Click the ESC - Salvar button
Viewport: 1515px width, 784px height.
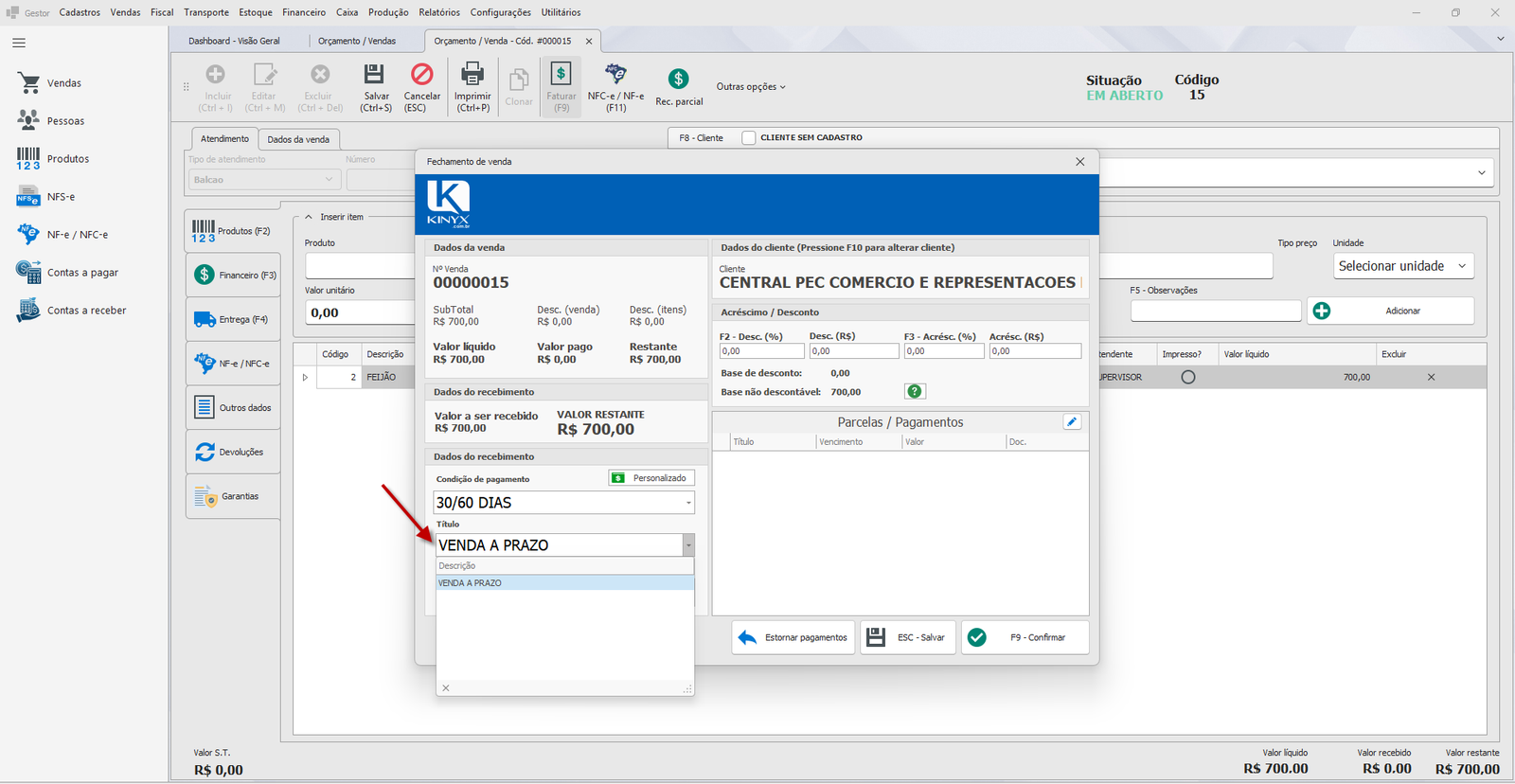tap(907, 638)
